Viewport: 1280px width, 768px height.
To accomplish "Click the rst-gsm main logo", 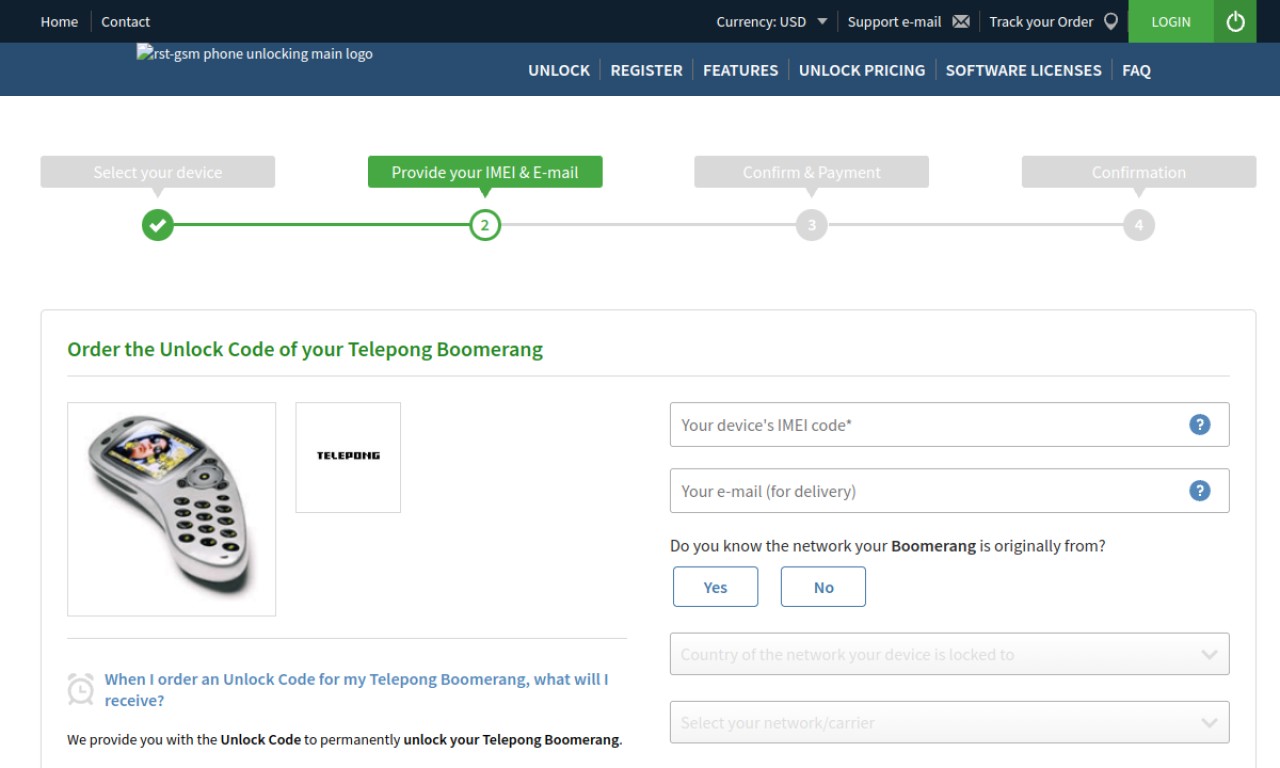I will pos(255,54).
